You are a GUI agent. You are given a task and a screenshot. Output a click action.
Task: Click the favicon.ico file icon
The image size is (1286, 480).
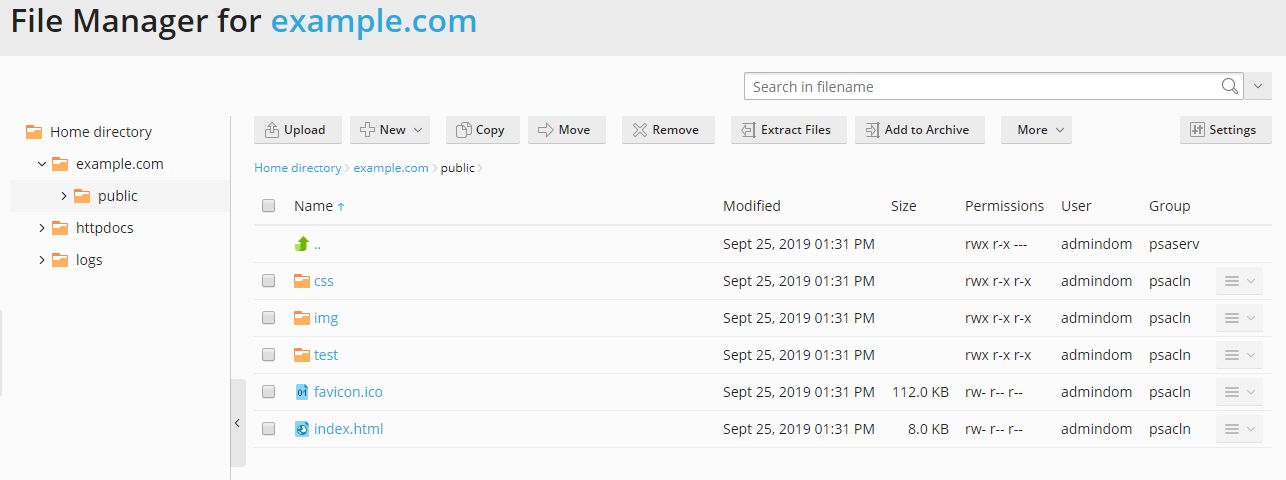(302, 392)
